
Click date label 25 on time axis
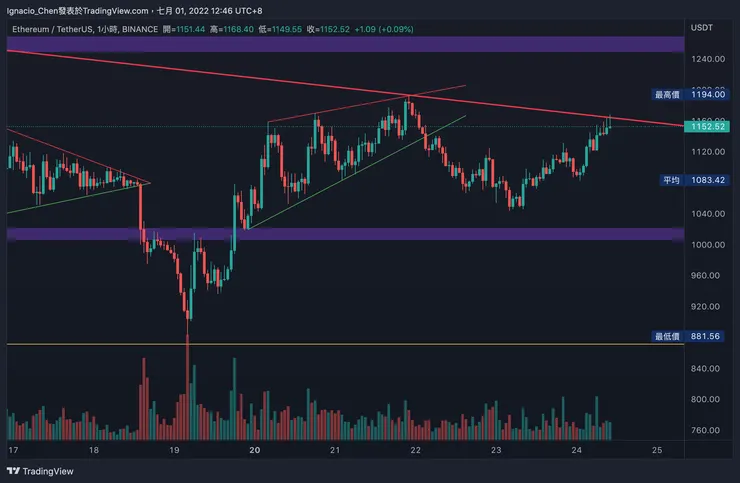tap(657, 450)
